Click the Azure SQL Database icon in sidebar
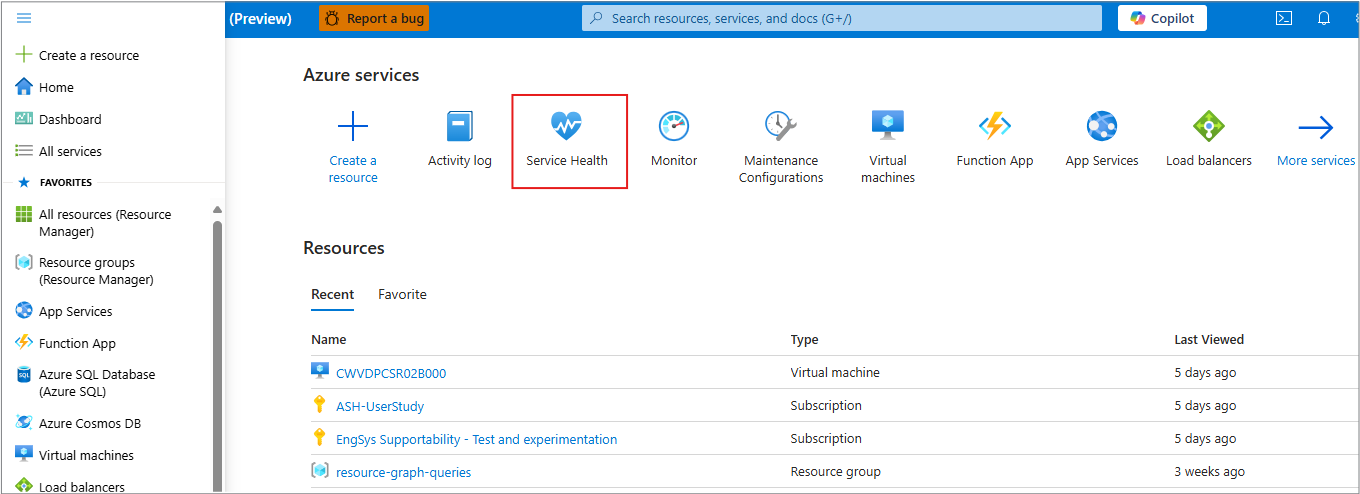 [x=24, y=375]
